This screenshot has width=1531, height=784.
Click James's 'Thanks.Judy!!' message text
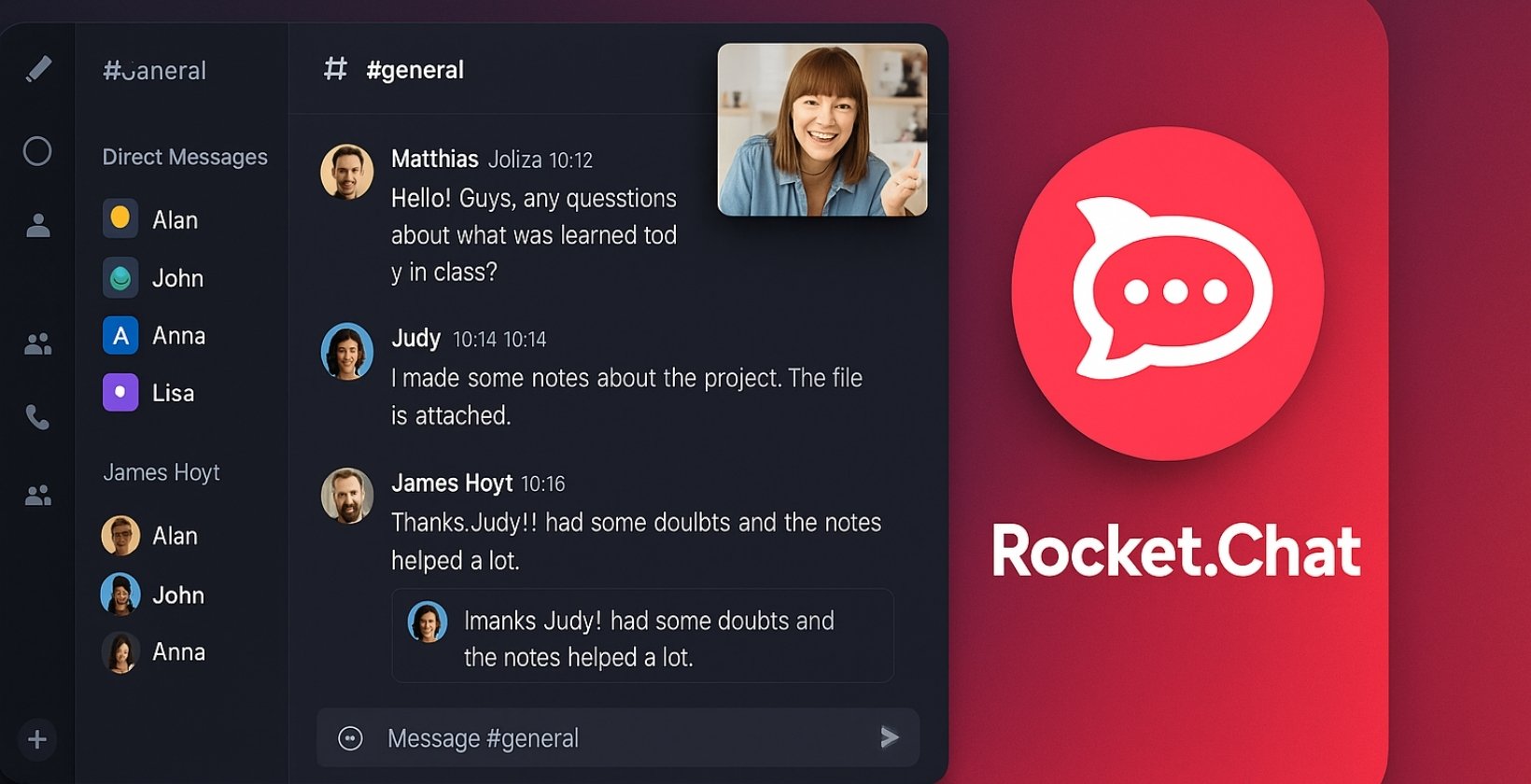[636, 540]
